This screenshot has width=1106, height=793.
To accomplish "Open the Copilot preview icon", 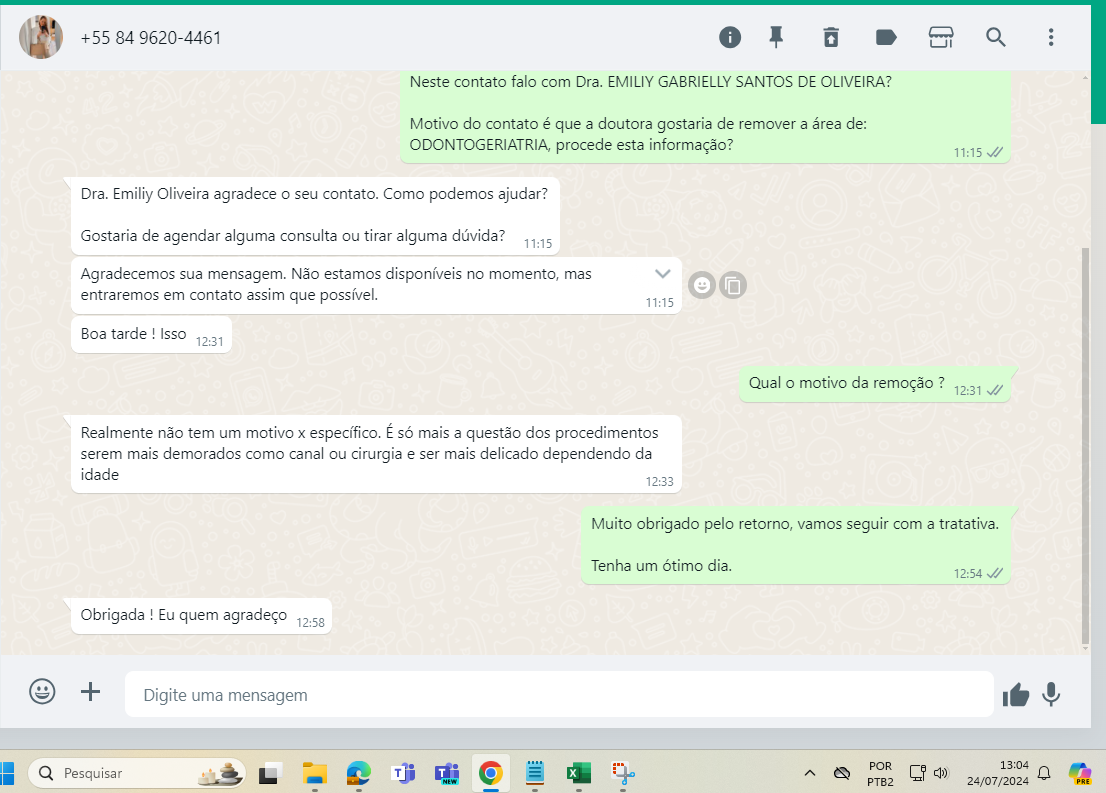I will (x=1079, y=773).
